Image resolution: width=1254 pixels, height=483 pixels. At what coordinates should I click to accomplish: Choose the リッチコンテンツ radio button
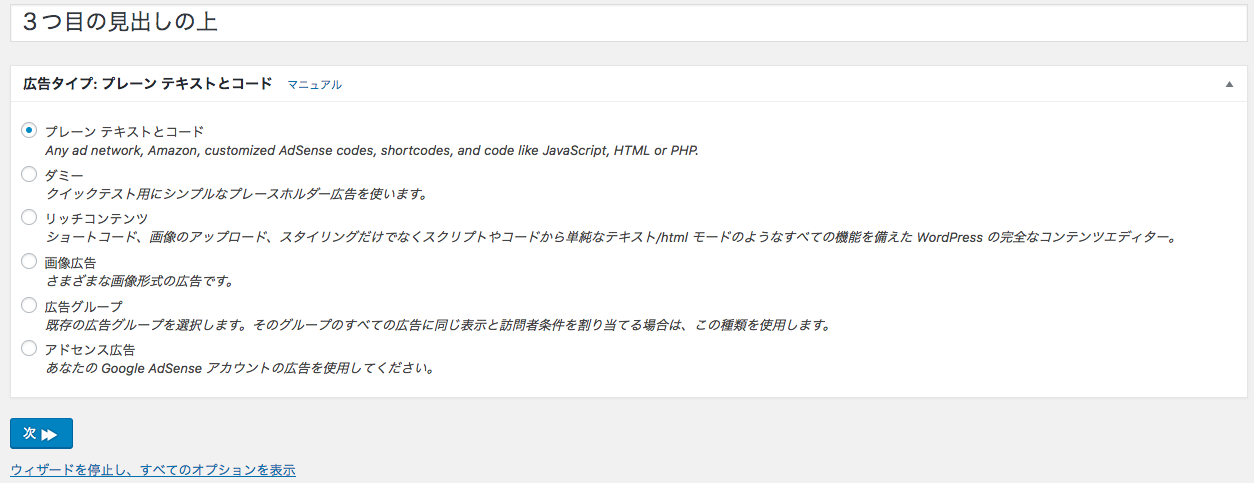tap(29, 217)
